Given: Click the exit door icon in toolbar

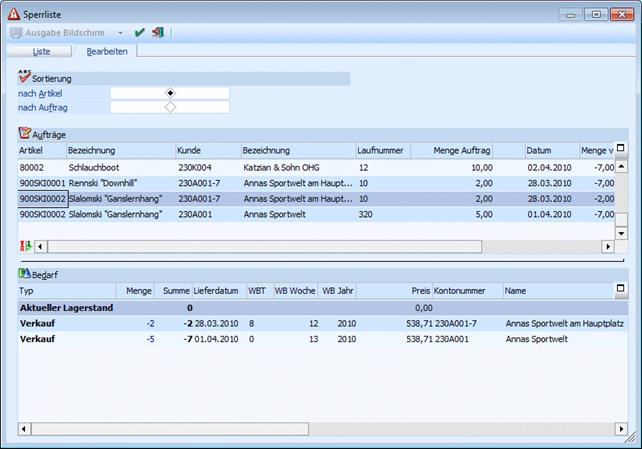Looking at the screenshot, I should tap(157, 32).
